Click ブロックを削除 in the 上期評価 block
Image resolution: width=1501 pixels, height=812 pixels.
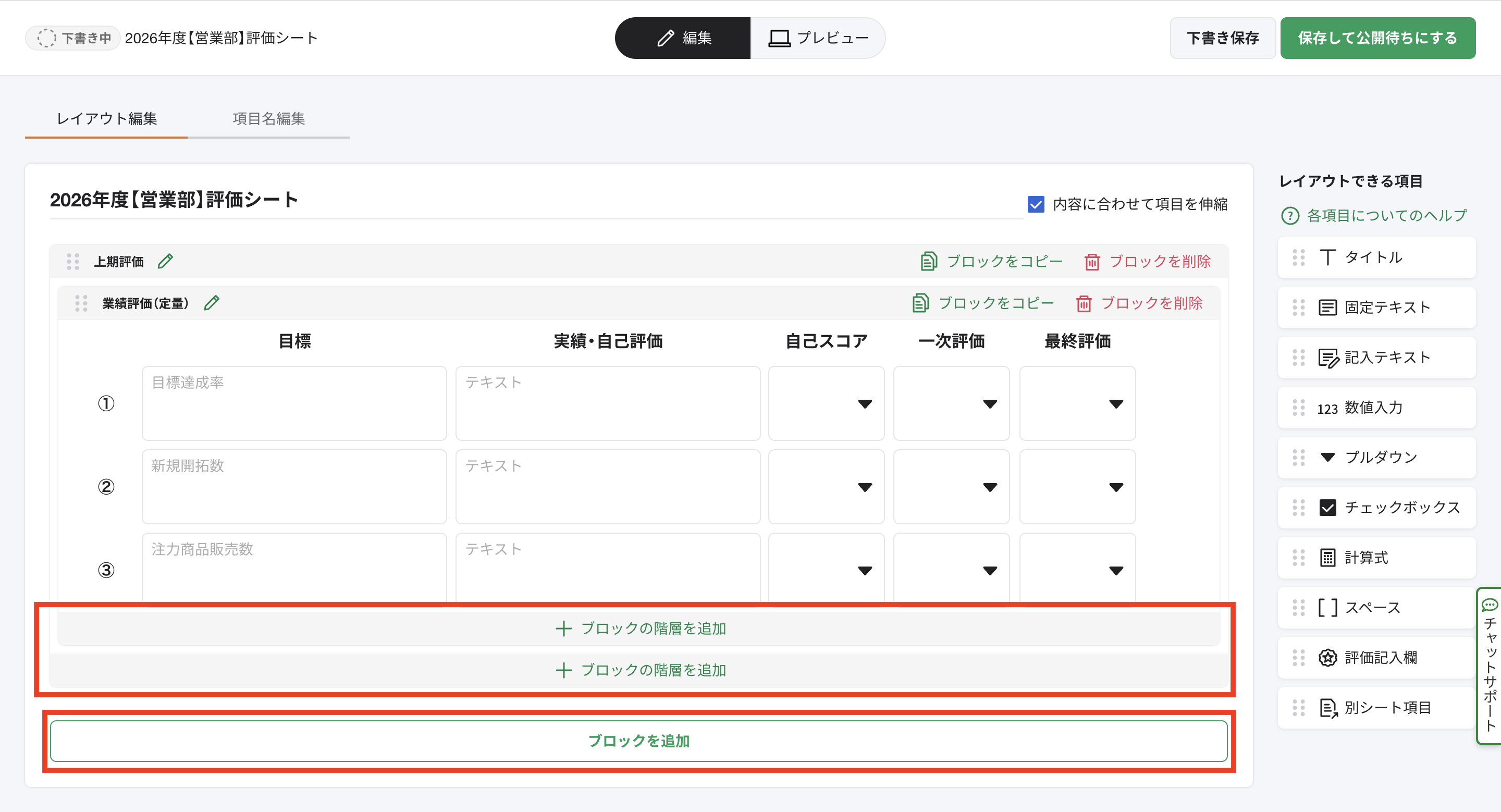(1148, 262)
